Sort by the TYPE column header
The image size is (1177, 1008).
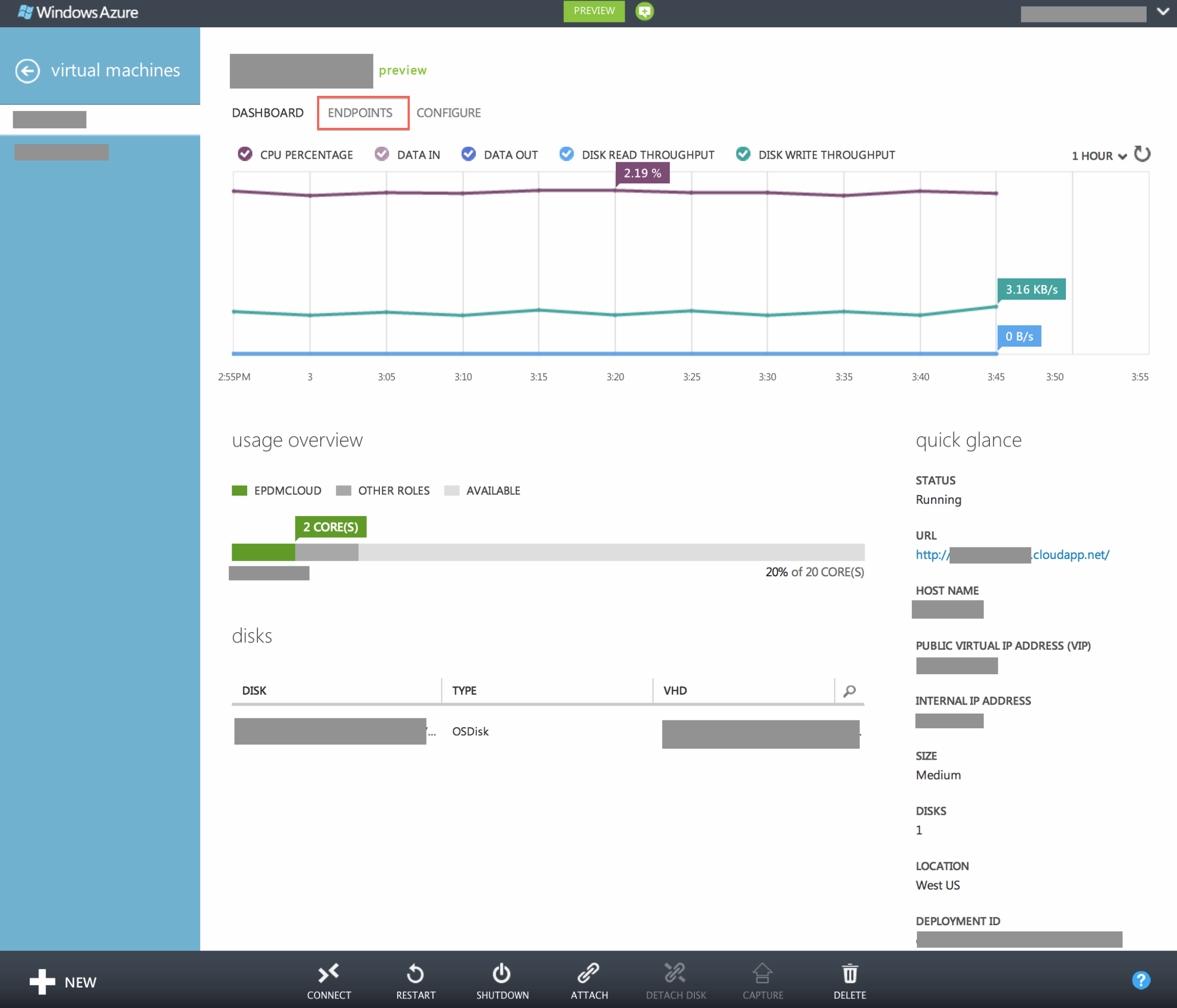click(464, 691)
